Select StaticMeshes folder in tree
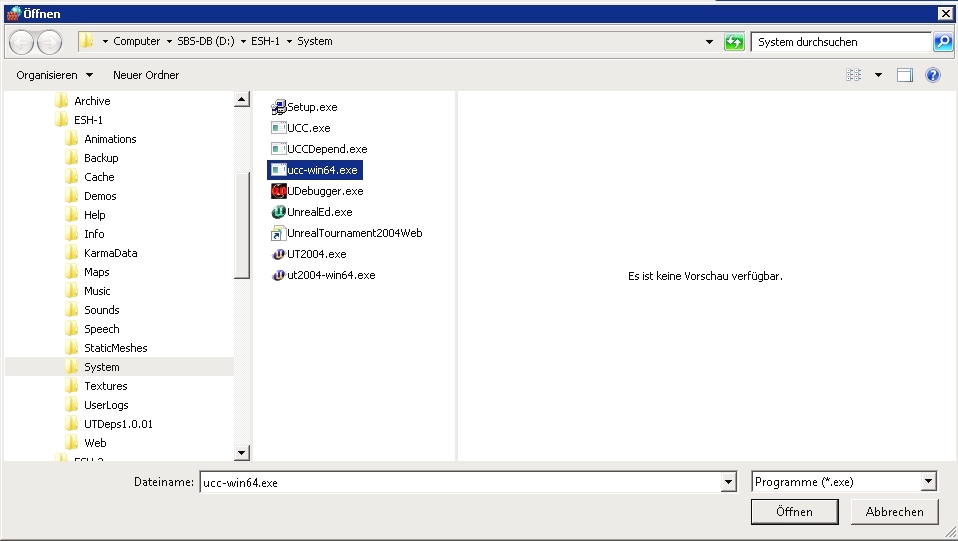Image resolution: width=958 pixels, height=541 pixels. click(x=115, y=347)
